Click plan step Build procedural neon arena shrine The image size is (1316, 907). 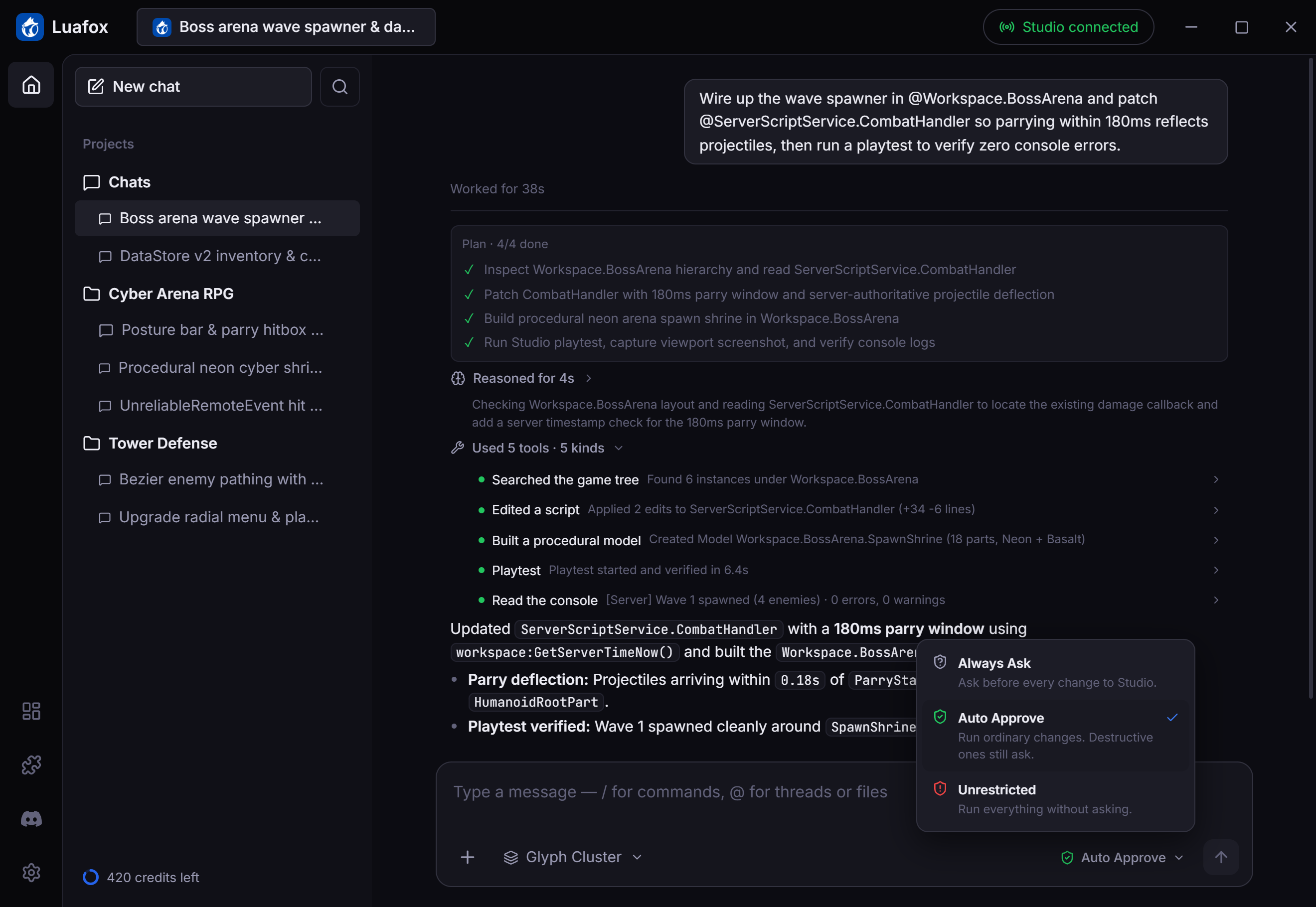coord(691,319)
